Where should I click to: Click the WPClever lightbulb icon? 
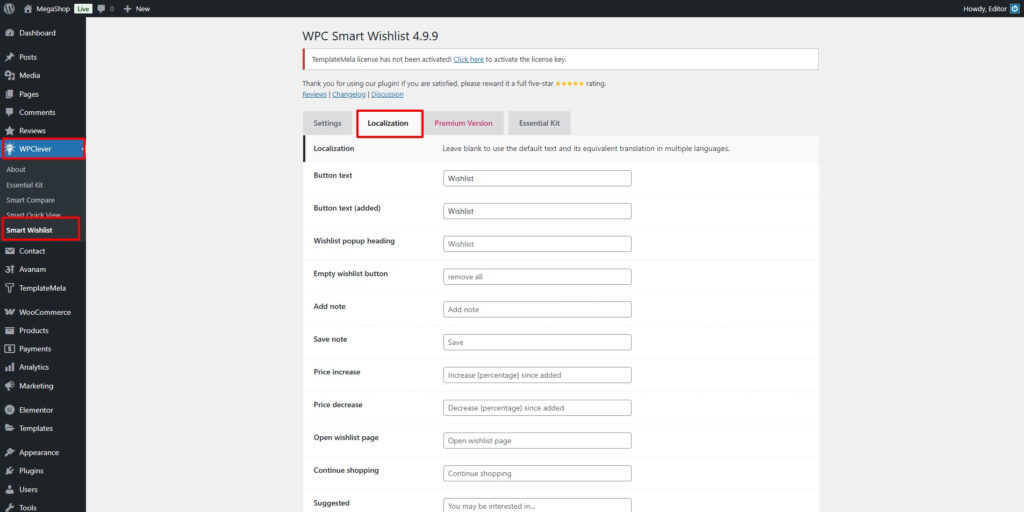coord(10,149)
